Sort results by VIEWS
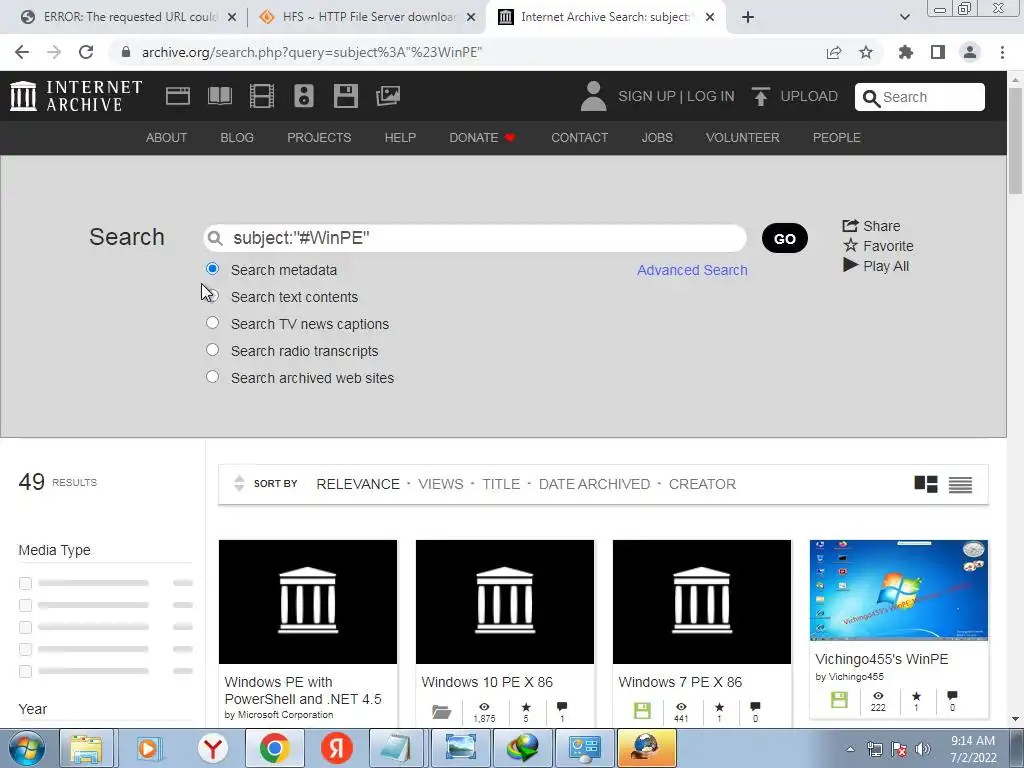The height and width of the screenshot is (768, 1024). point(440,484)
